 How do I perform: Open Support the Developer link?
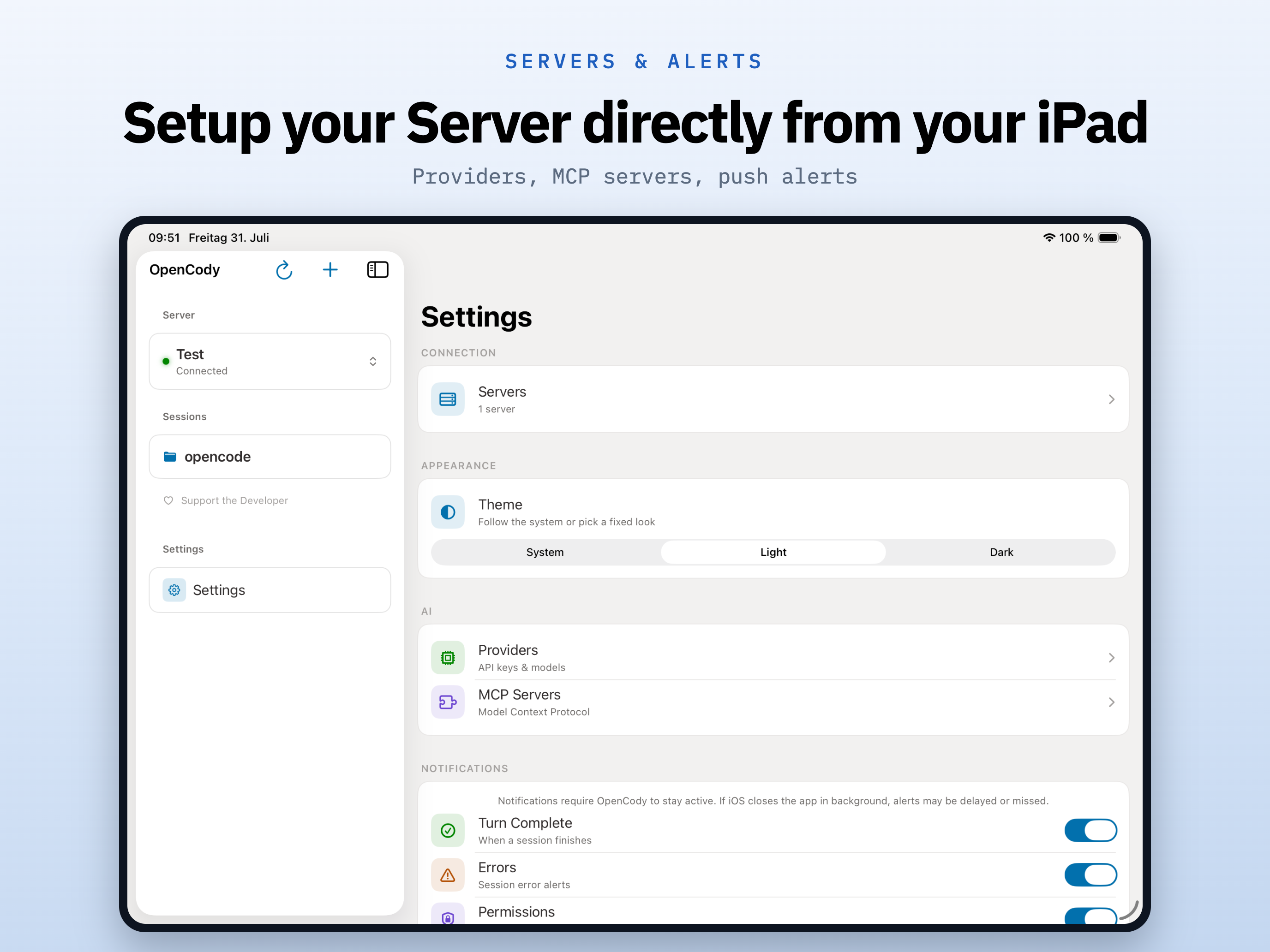click(x=234, y=500)
